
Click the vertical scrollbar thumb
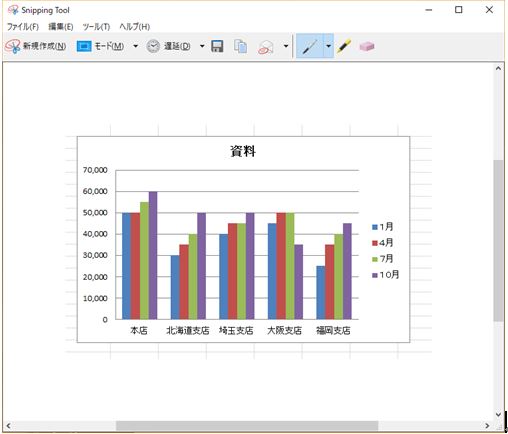pos(498,240)
